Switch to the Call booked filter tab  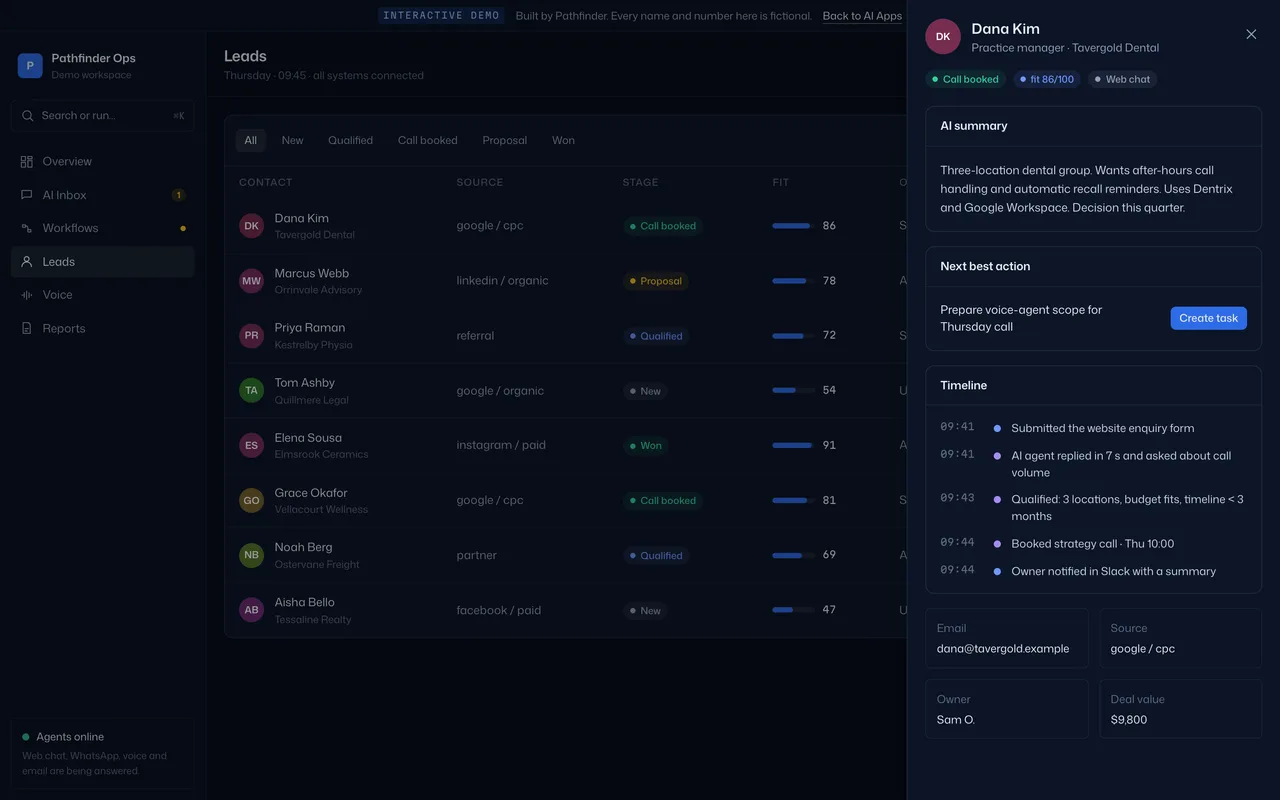[x=428, y=140]
